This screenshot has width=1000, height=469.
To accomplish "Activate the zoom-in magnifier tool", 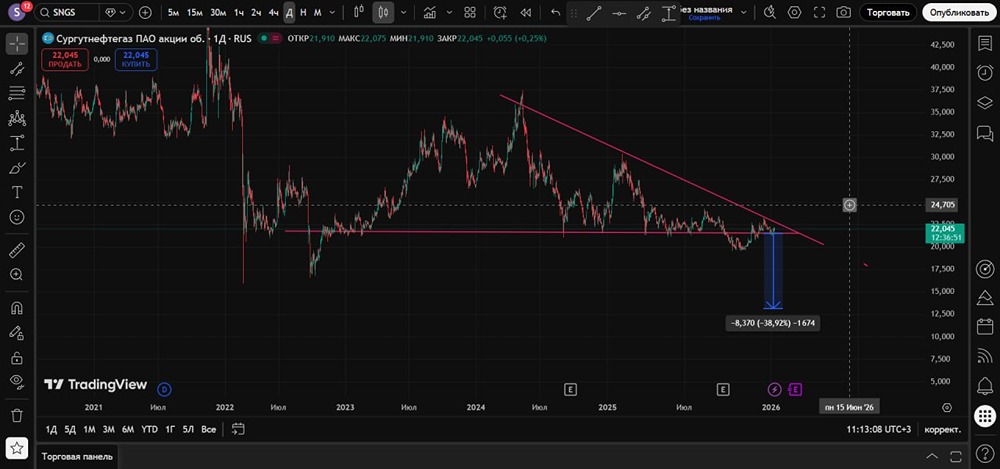I will coord(17,274).
